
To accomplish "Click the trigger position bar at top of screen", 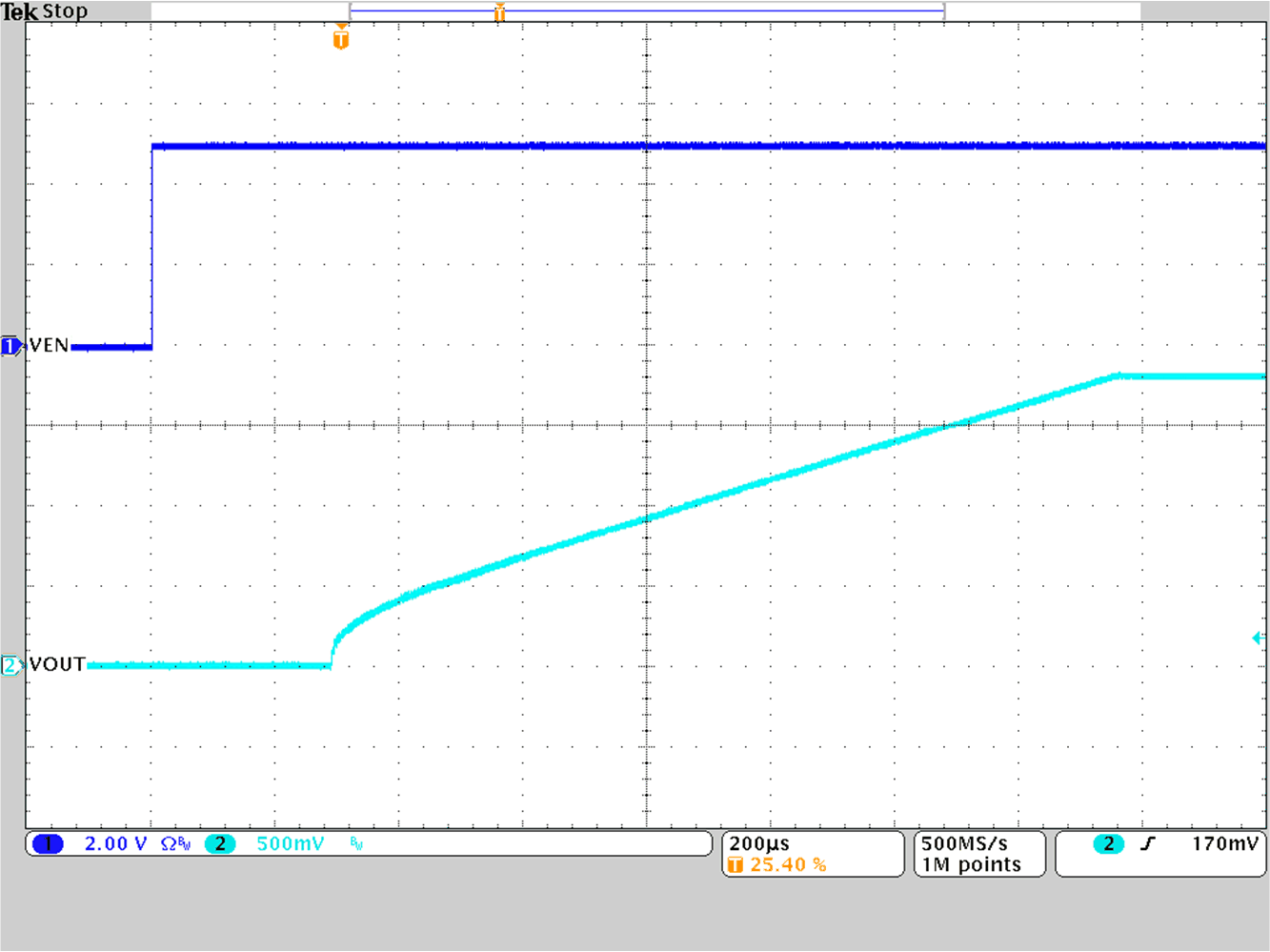I will [646, 12].
